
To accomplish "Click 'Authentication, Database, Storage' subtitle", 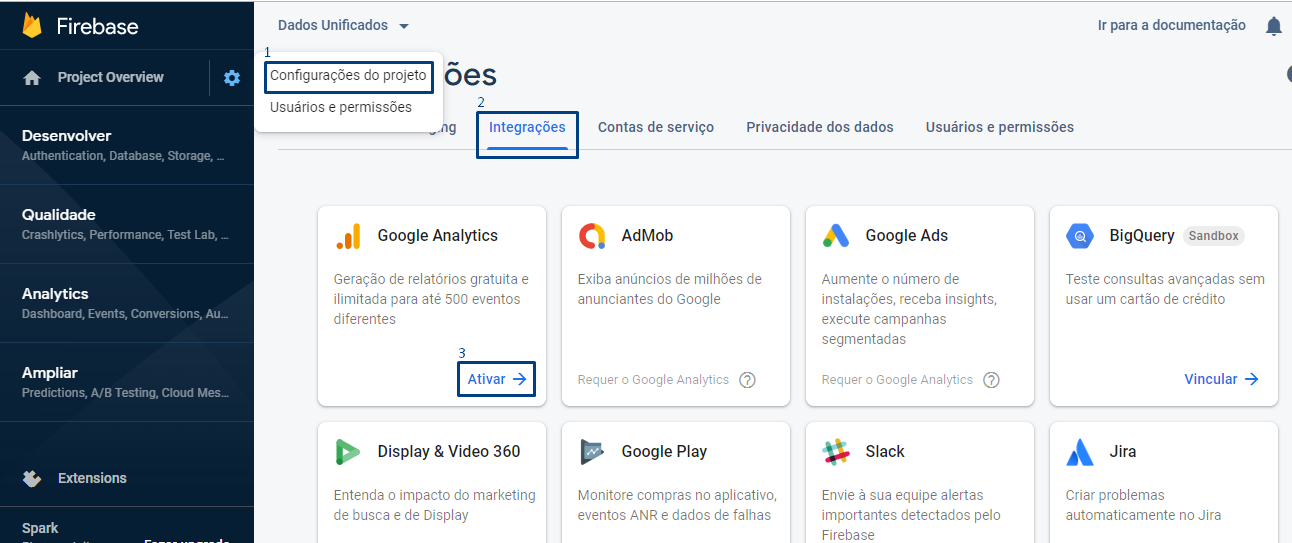I will pyautogui.click(x=123, y=156).
